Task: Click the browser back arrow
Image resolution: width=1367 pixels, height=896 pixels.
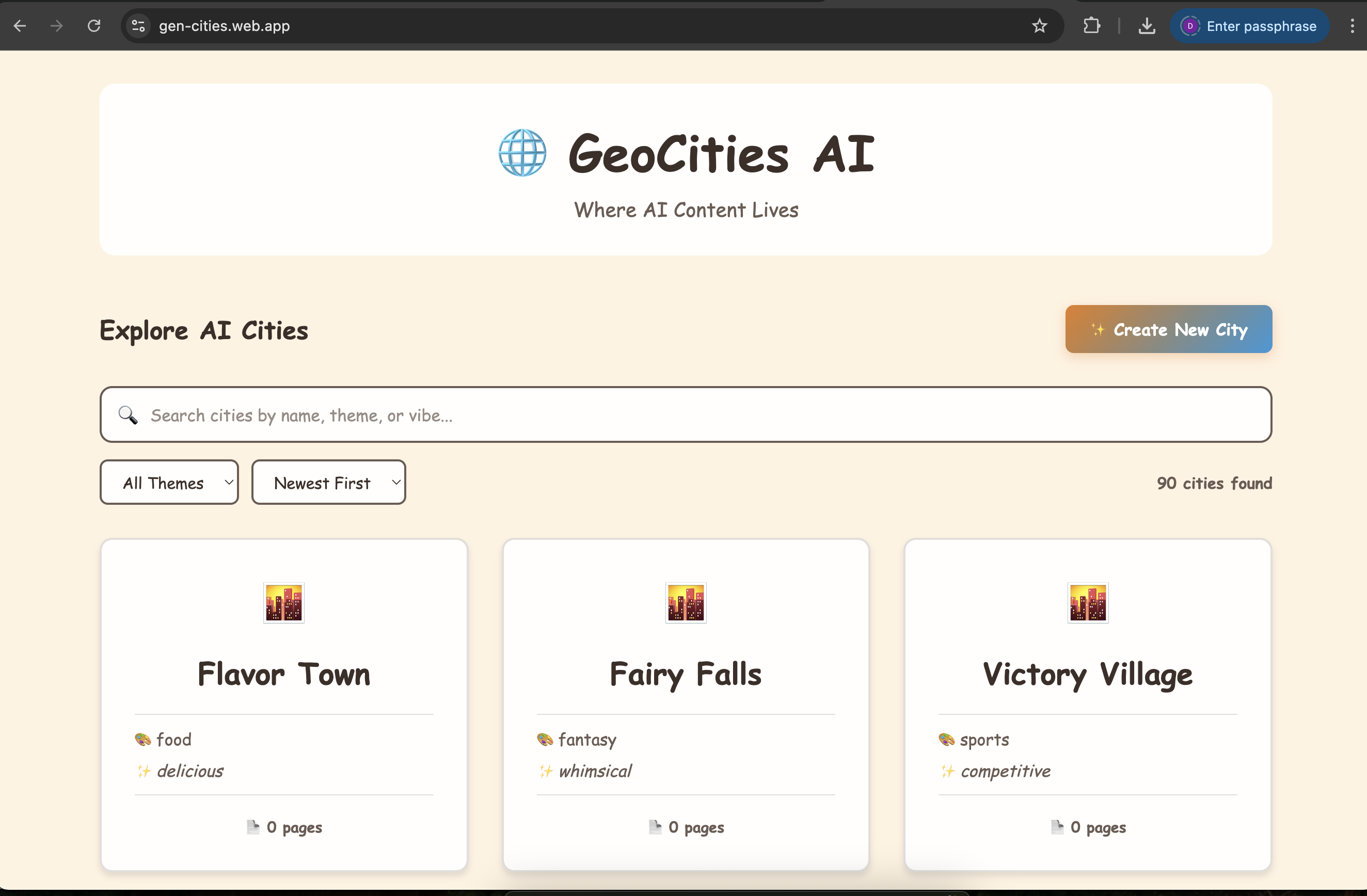Action: [x=20, y=26]
